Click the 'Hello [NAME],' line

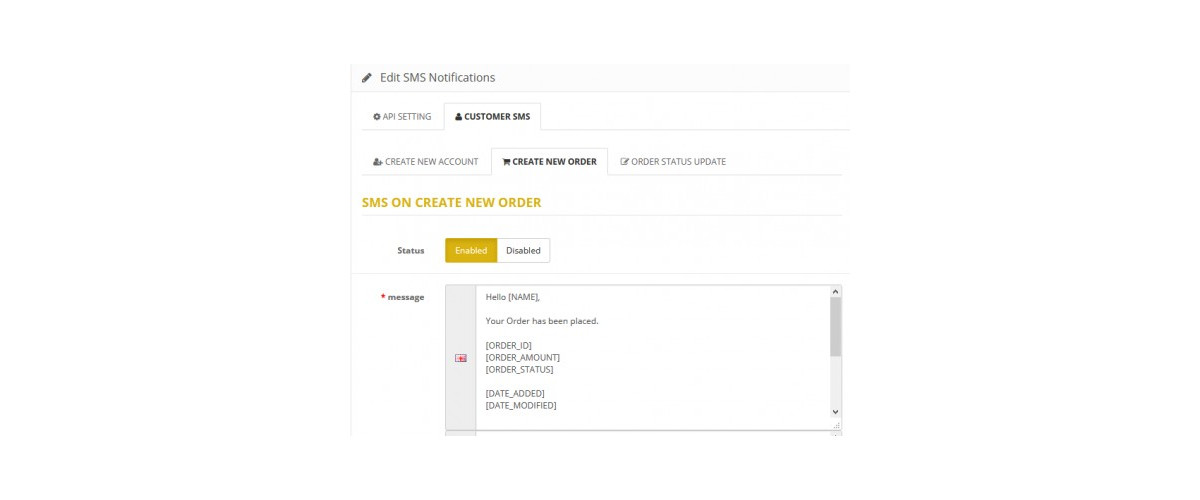(x=513, y=297)
